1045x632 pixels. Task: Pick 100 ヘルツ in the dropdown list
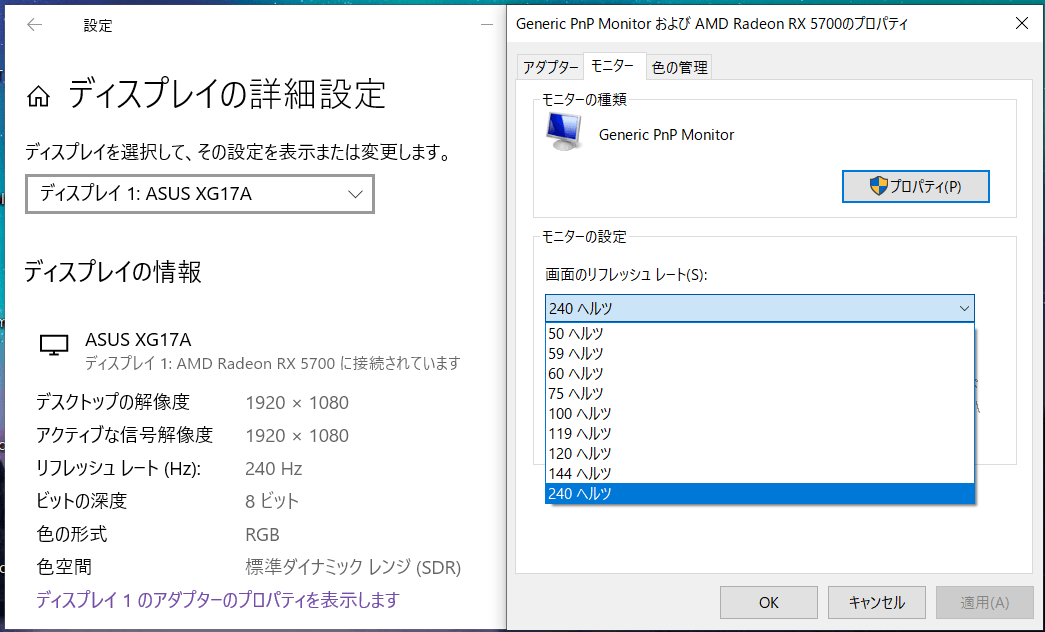(x=760, y=413)
